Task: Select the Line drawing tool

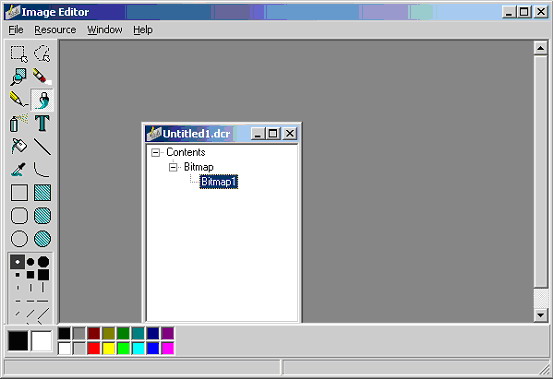Action: 42,146
